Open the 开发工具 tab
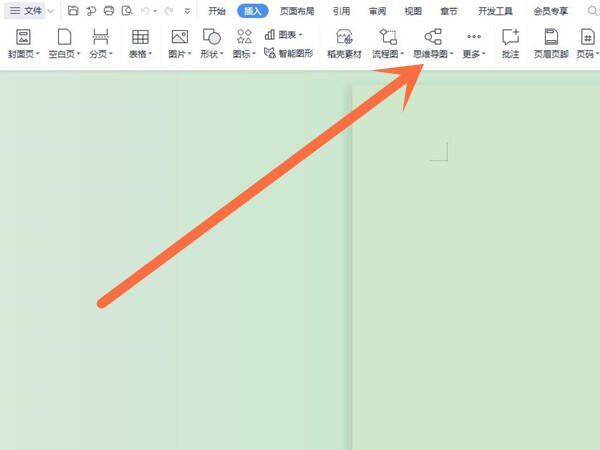This screenshot has width=600, height=450. [x=495, y=11]
